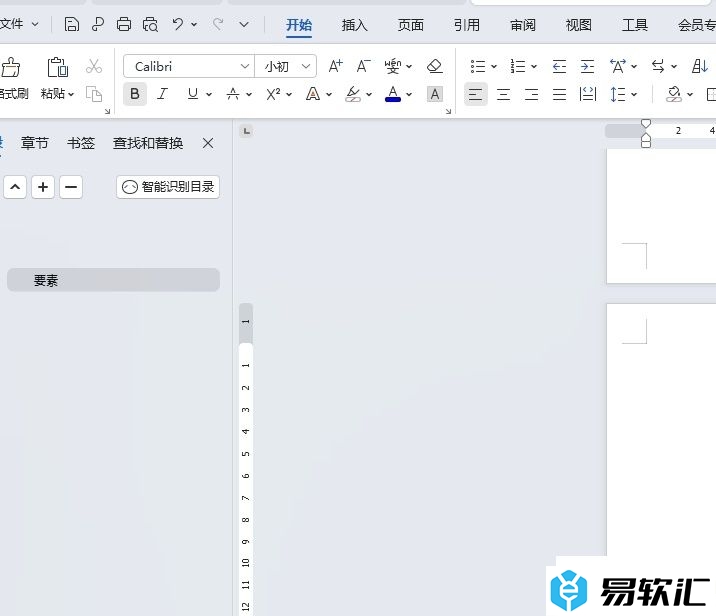Open the 小初 font size dropdown

coord(306,66)
